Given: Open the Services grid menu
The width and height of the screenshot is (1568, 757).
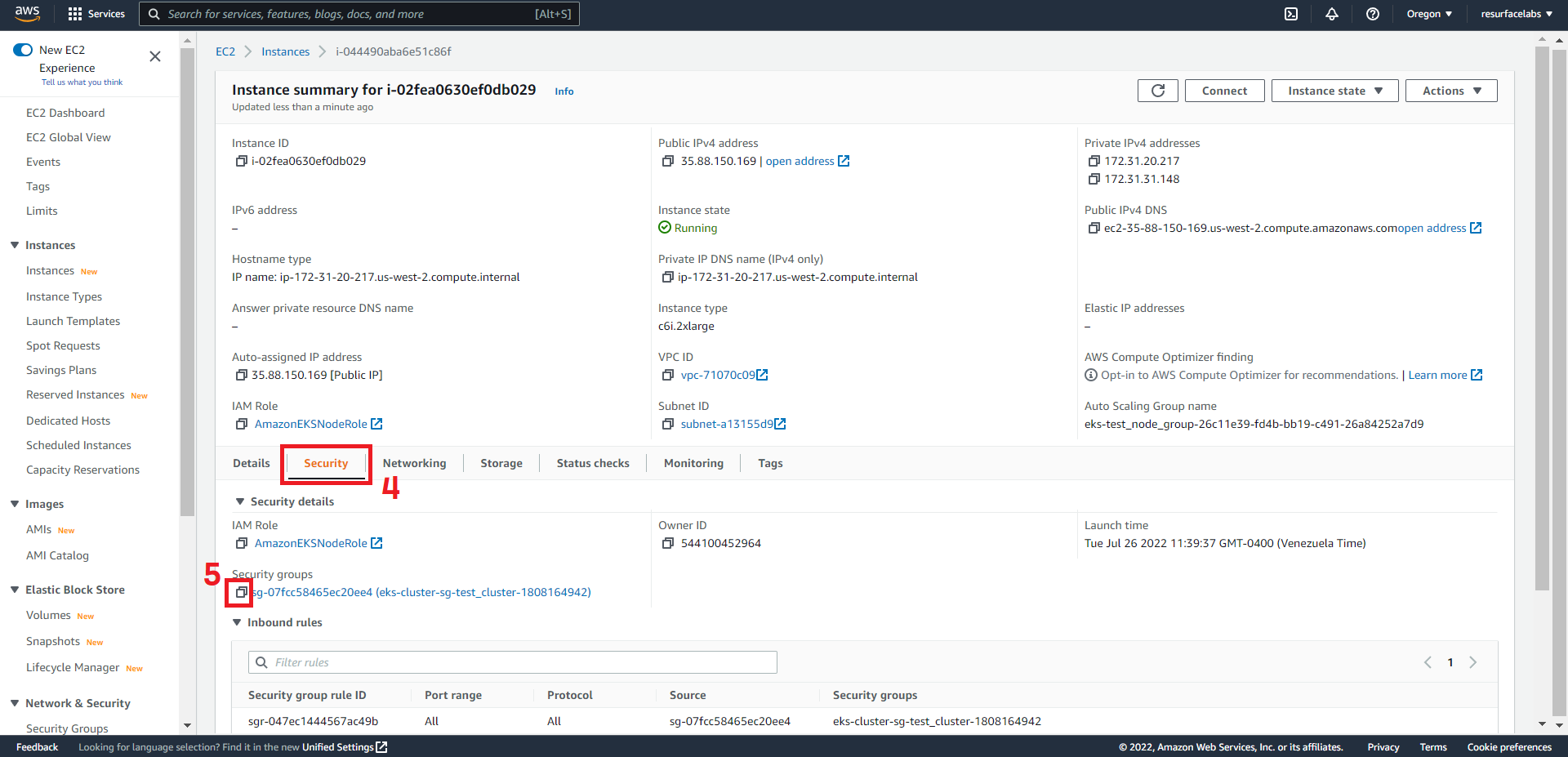Looking at the screenshot, I should click(x=96, y=14).
